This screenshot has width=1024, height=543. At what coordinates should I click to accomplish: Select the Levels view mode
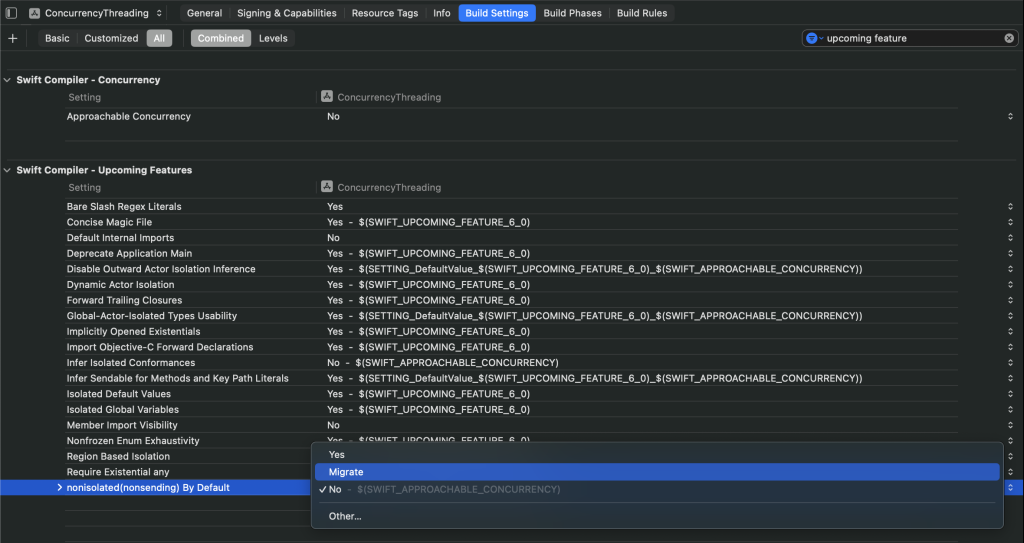point(273,38)
